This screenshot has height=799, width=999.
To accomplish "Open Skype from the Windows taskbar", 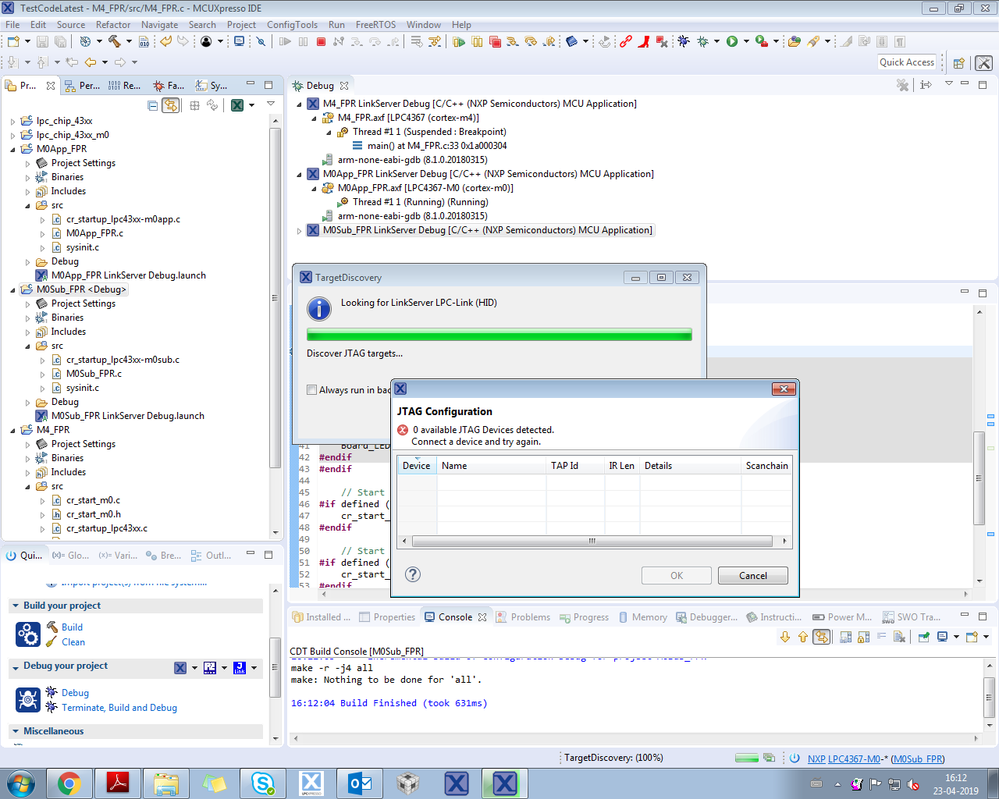I will tap(262, 784).
